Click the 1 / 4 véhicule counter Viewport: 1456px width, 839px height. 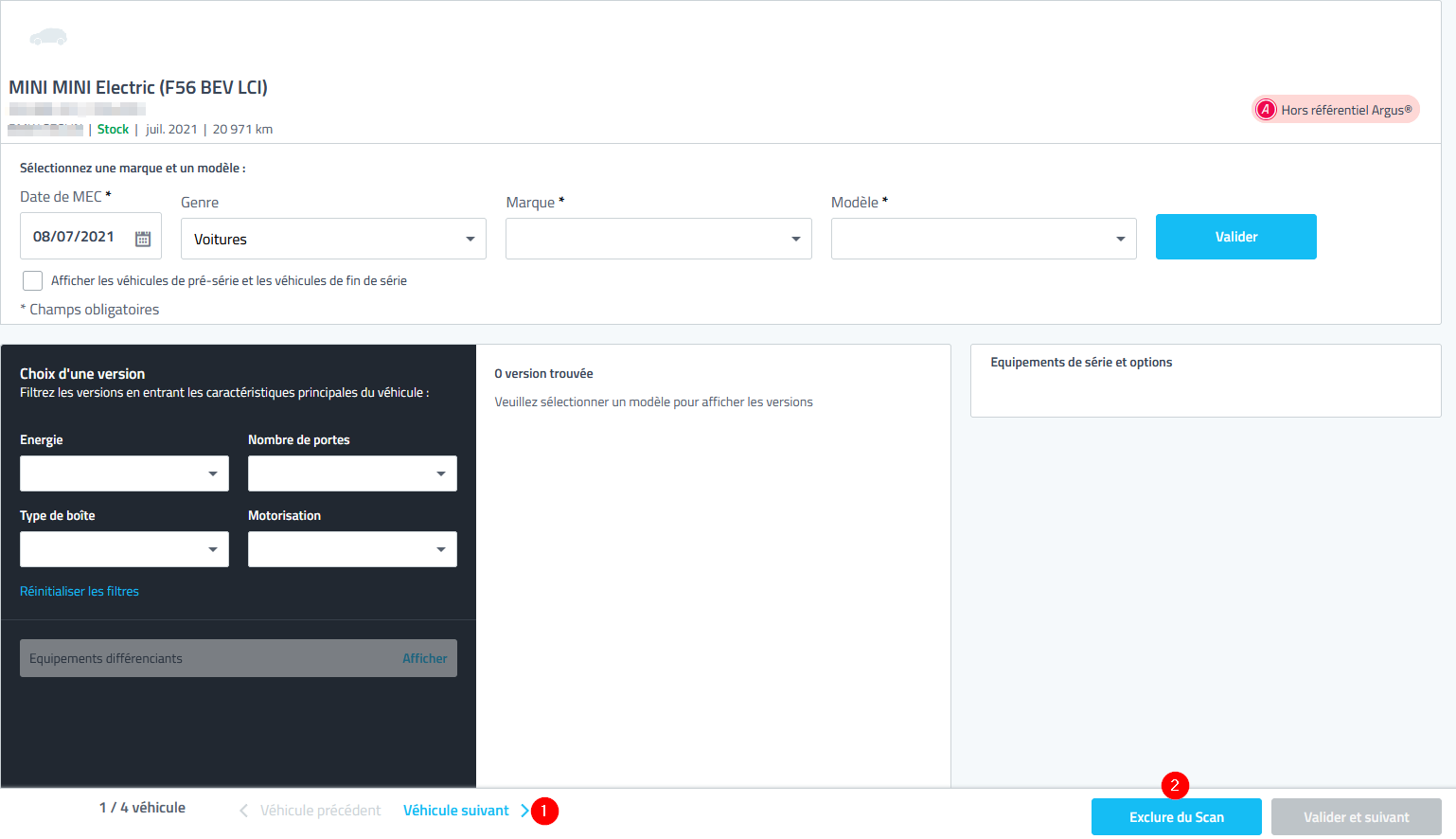click(x=142, y=808)
